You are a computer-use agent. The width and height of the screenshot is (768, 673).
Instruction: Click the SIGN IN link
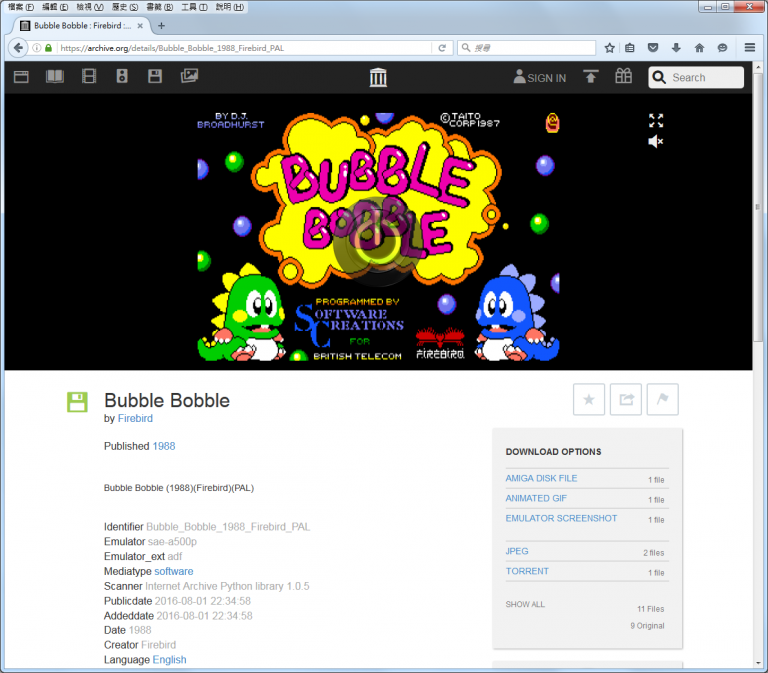click(x=540, y=77)
